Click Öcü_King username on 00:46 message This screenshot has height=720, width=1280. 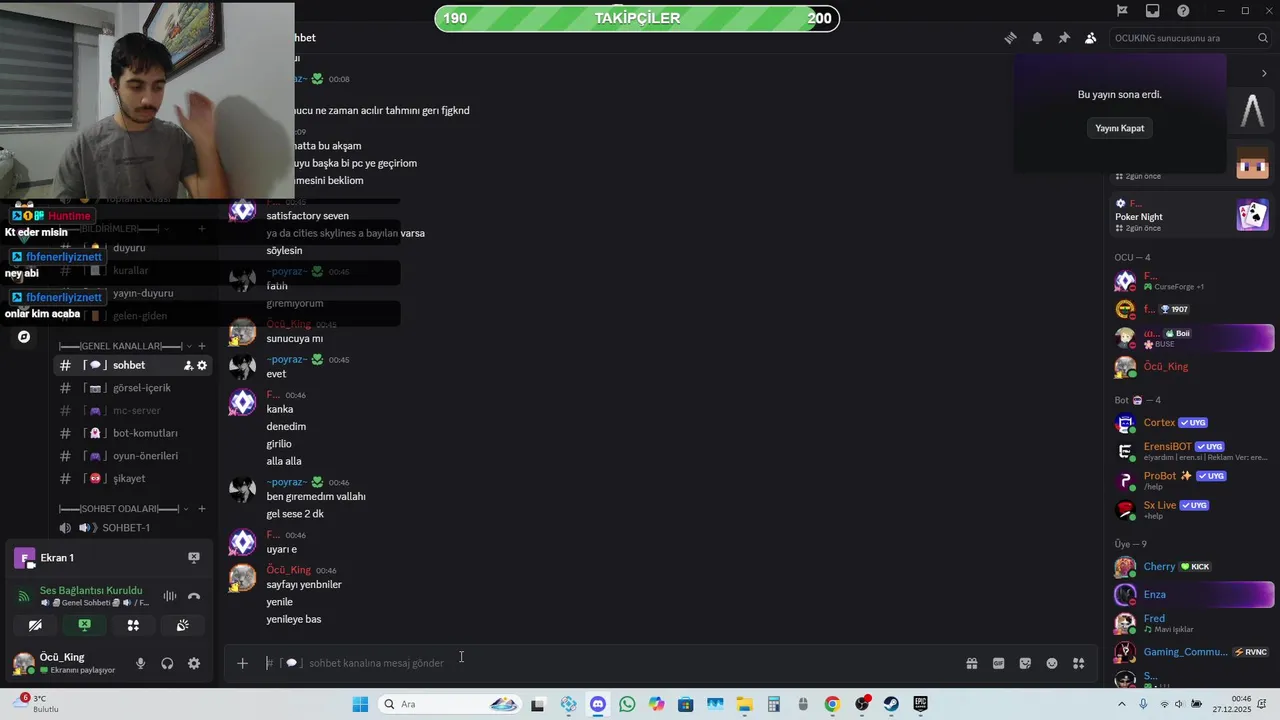(x=288, y=570)
